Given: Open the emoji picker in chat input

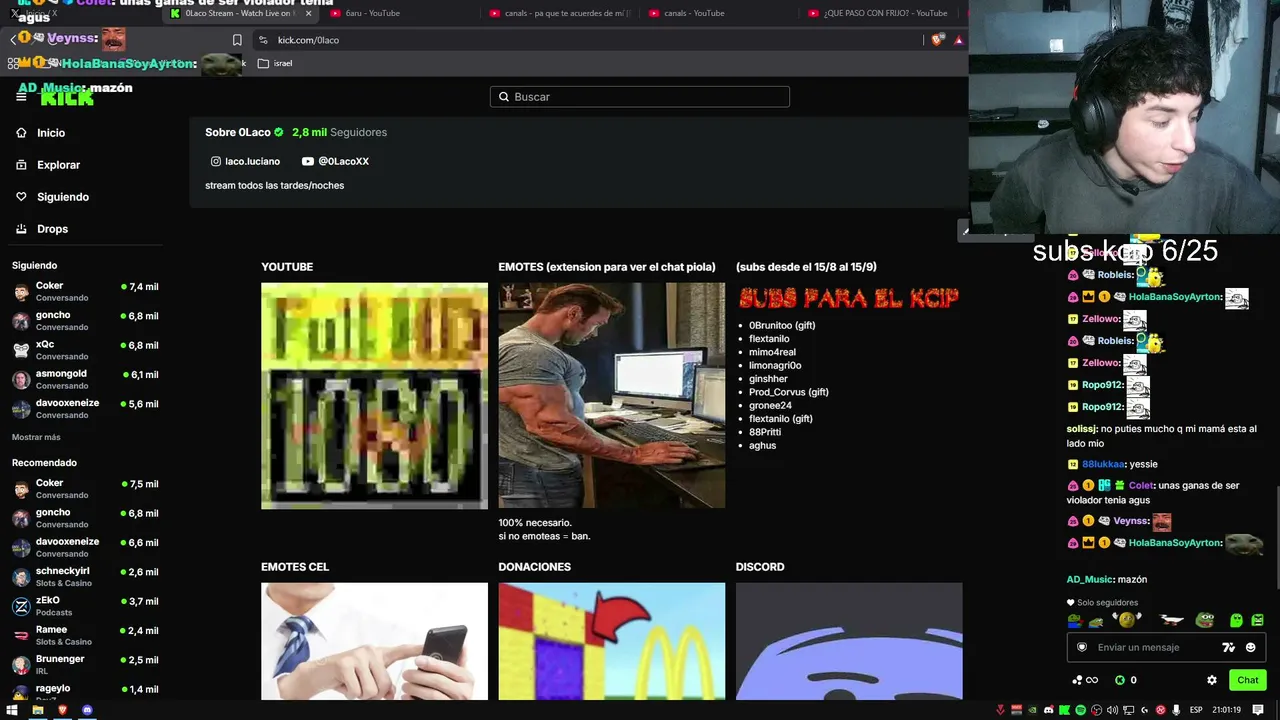Looking at the screenshot, I should (1250, 647).
